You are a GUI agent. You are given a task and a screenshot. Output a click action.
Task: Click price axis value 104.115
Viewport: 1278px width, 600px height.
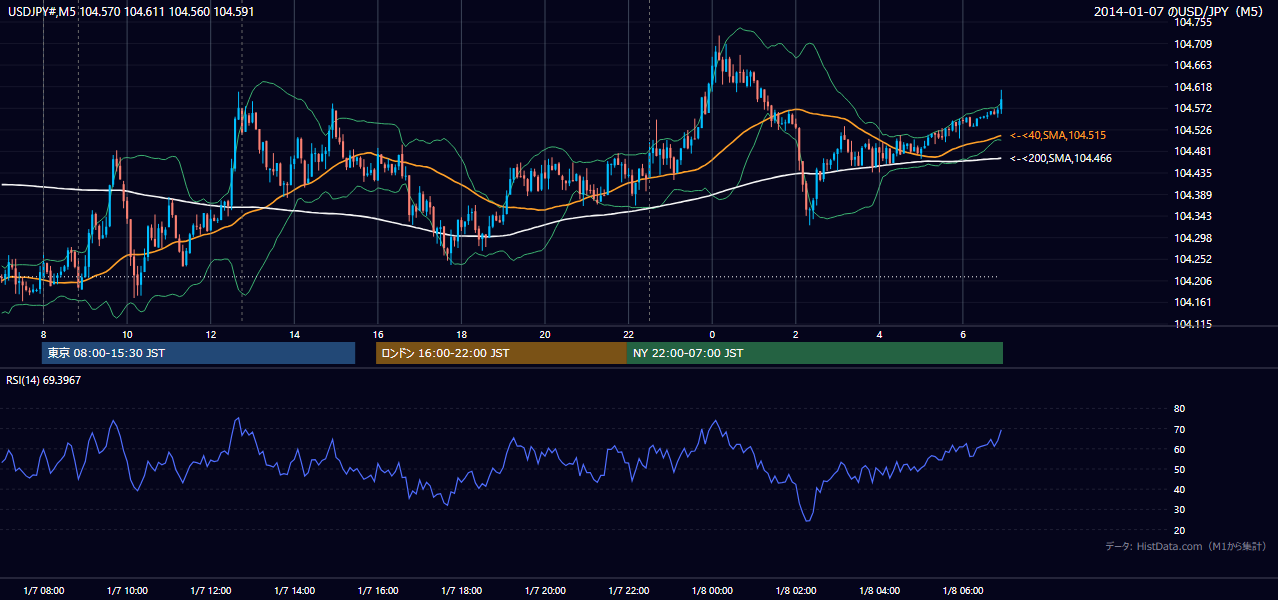1195,324
